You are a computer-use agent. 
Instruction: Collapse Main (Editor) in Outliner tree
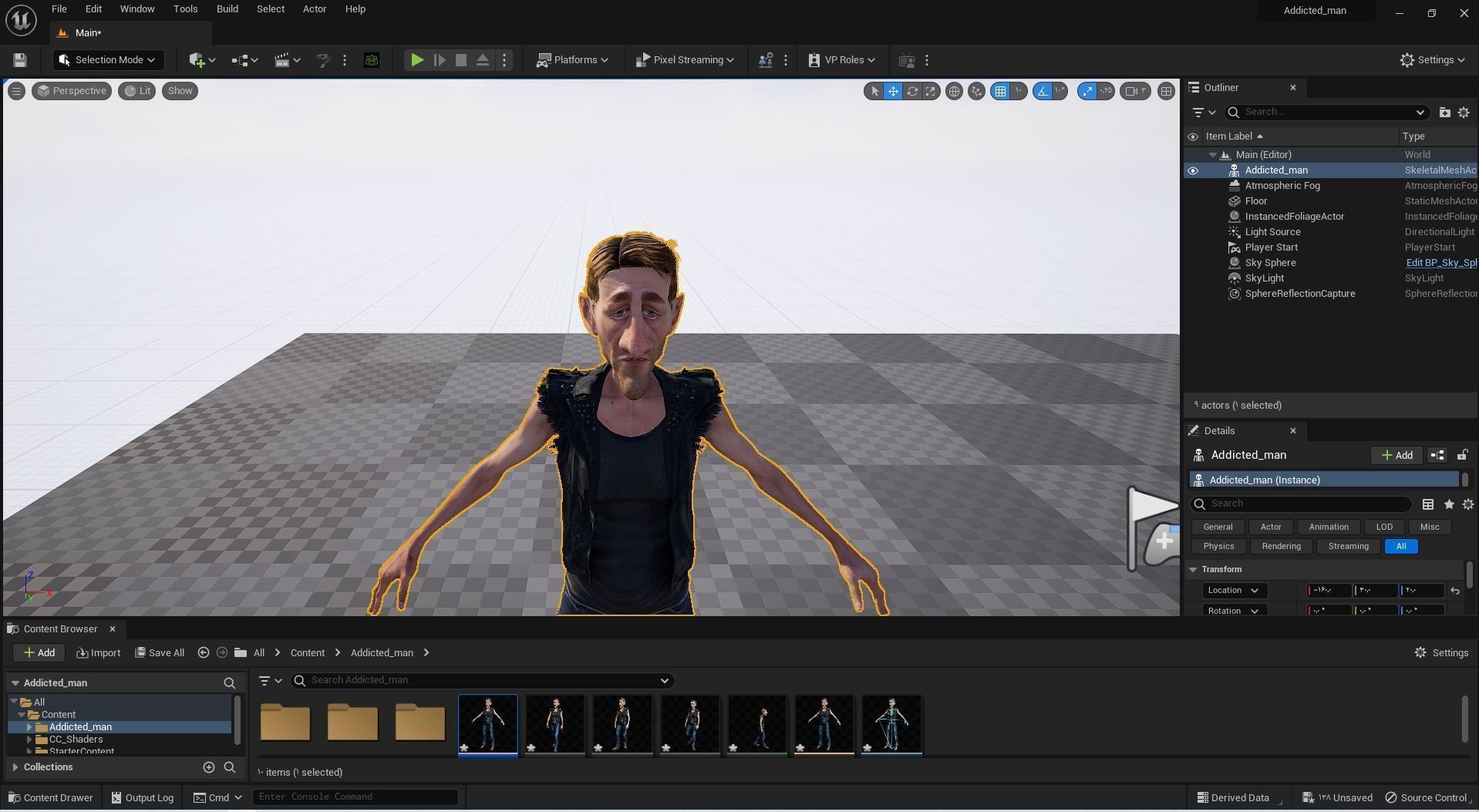click(x=1213, y=155)
